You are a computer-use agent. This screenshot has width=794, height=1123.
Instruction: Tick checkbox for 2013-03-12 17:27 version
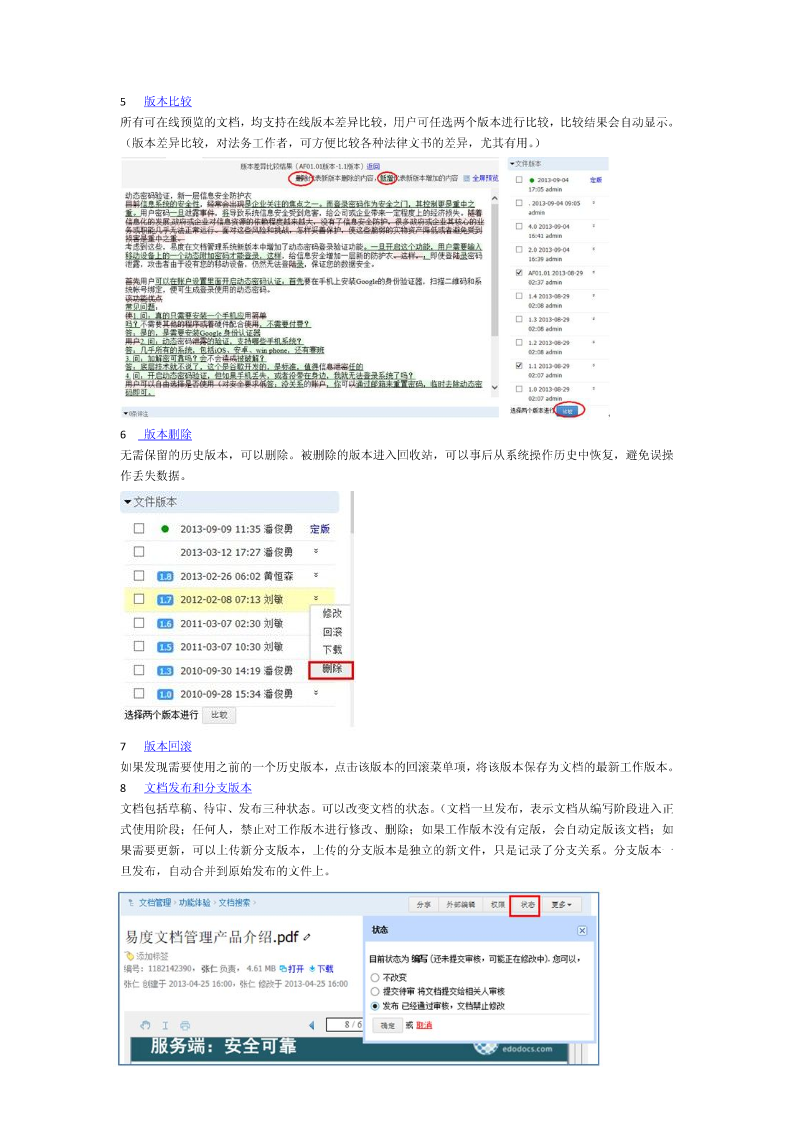coord(139,551)
